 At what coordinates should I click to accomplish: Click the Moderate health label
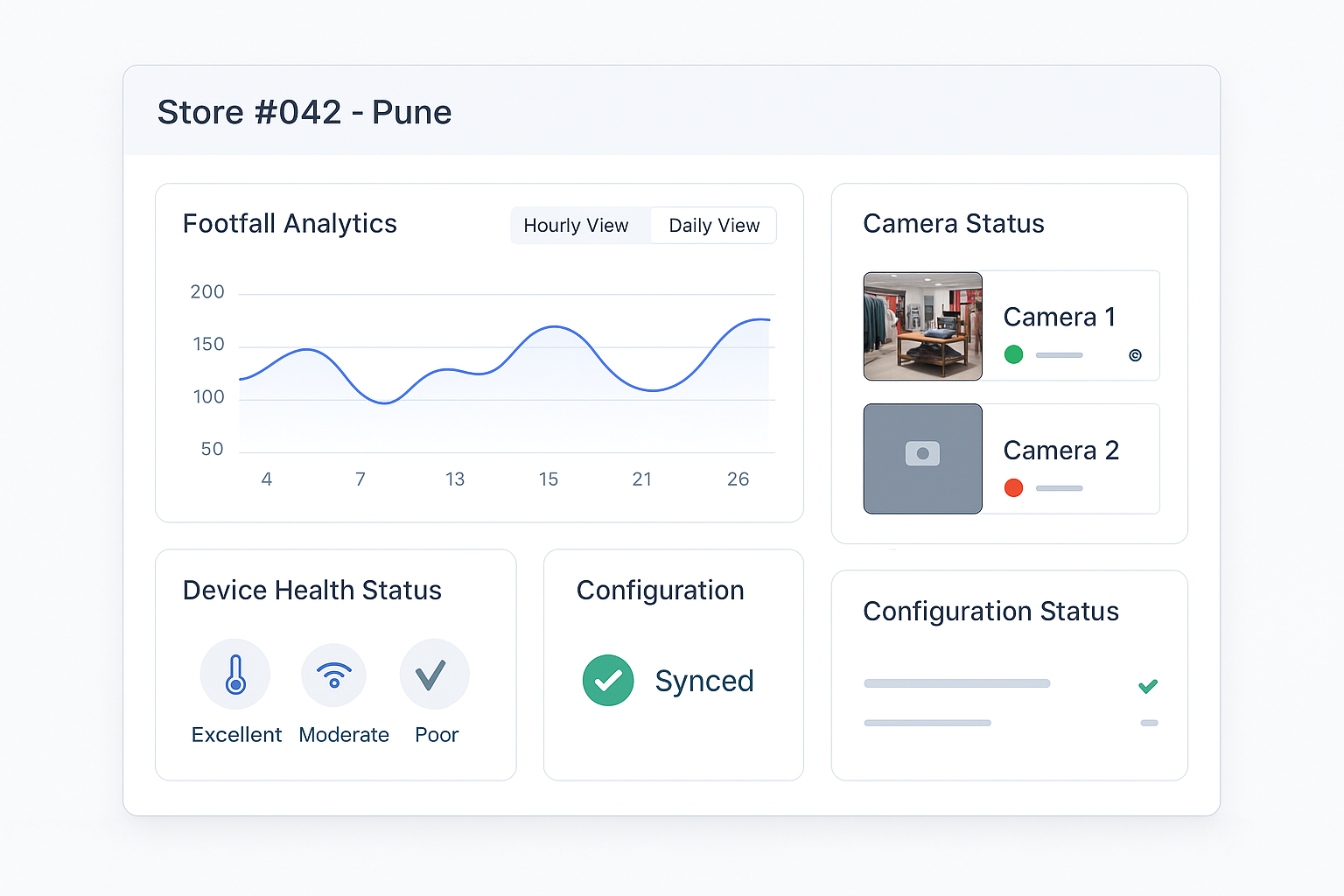(x=344, y=735)
